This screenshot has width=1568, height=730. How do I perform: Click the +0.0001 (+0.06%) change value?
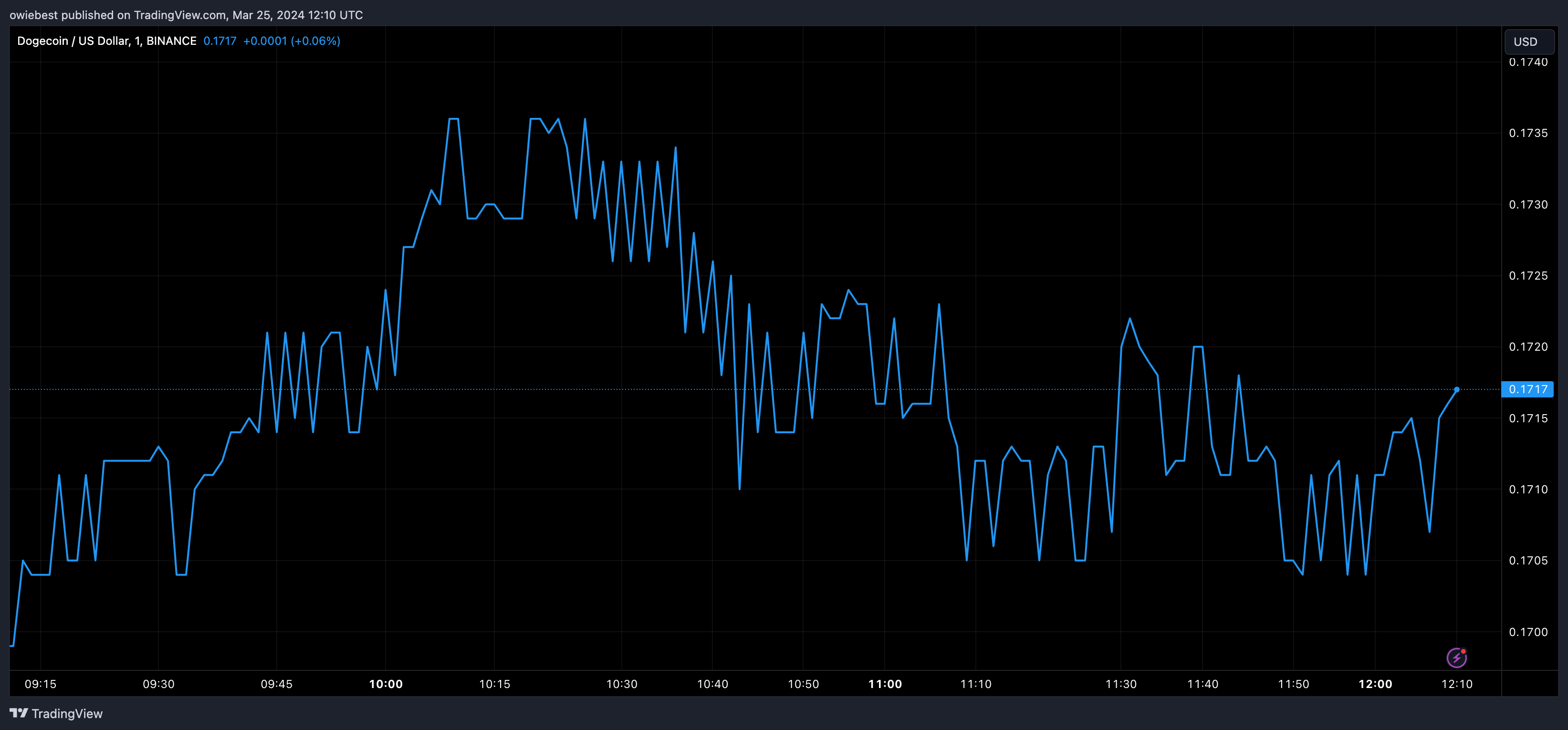tap(291, 41)
